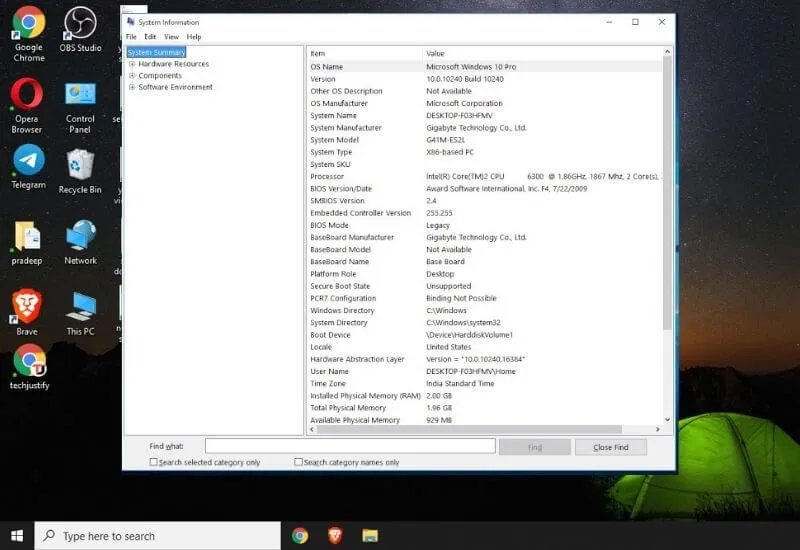Viewport: 800px width, 550px height.
Task: Select the BIOS Version/Date row
Action: [485, 189]
